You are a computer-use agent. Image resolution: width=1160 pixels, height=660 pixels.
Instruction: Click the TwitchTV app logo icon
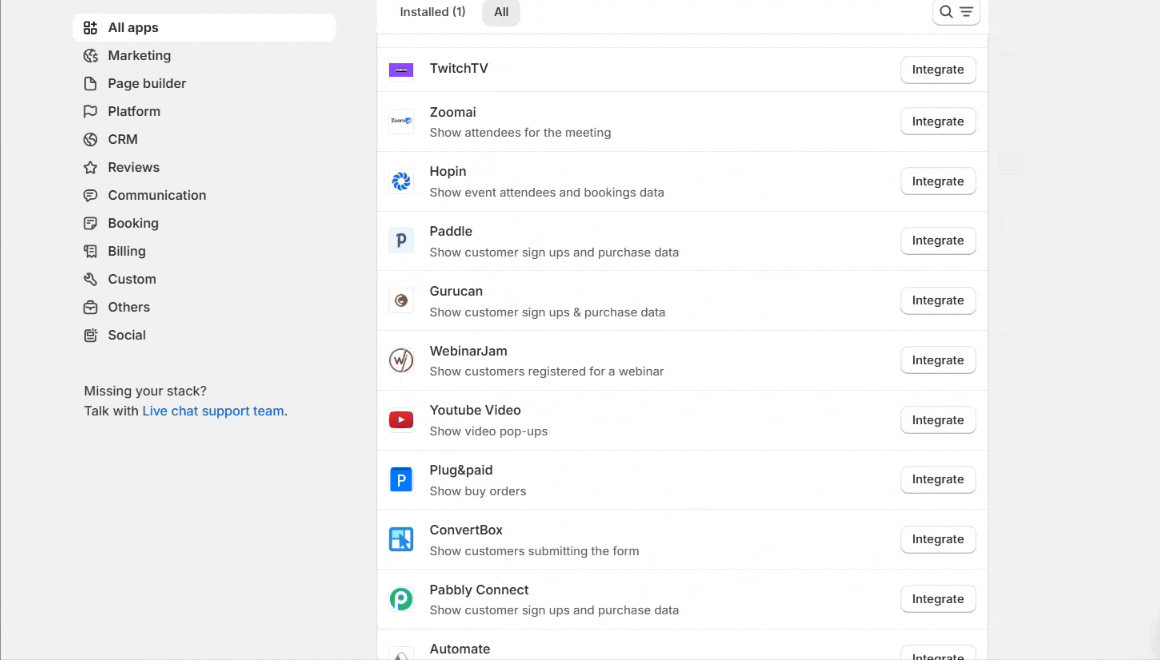[401, 70]
